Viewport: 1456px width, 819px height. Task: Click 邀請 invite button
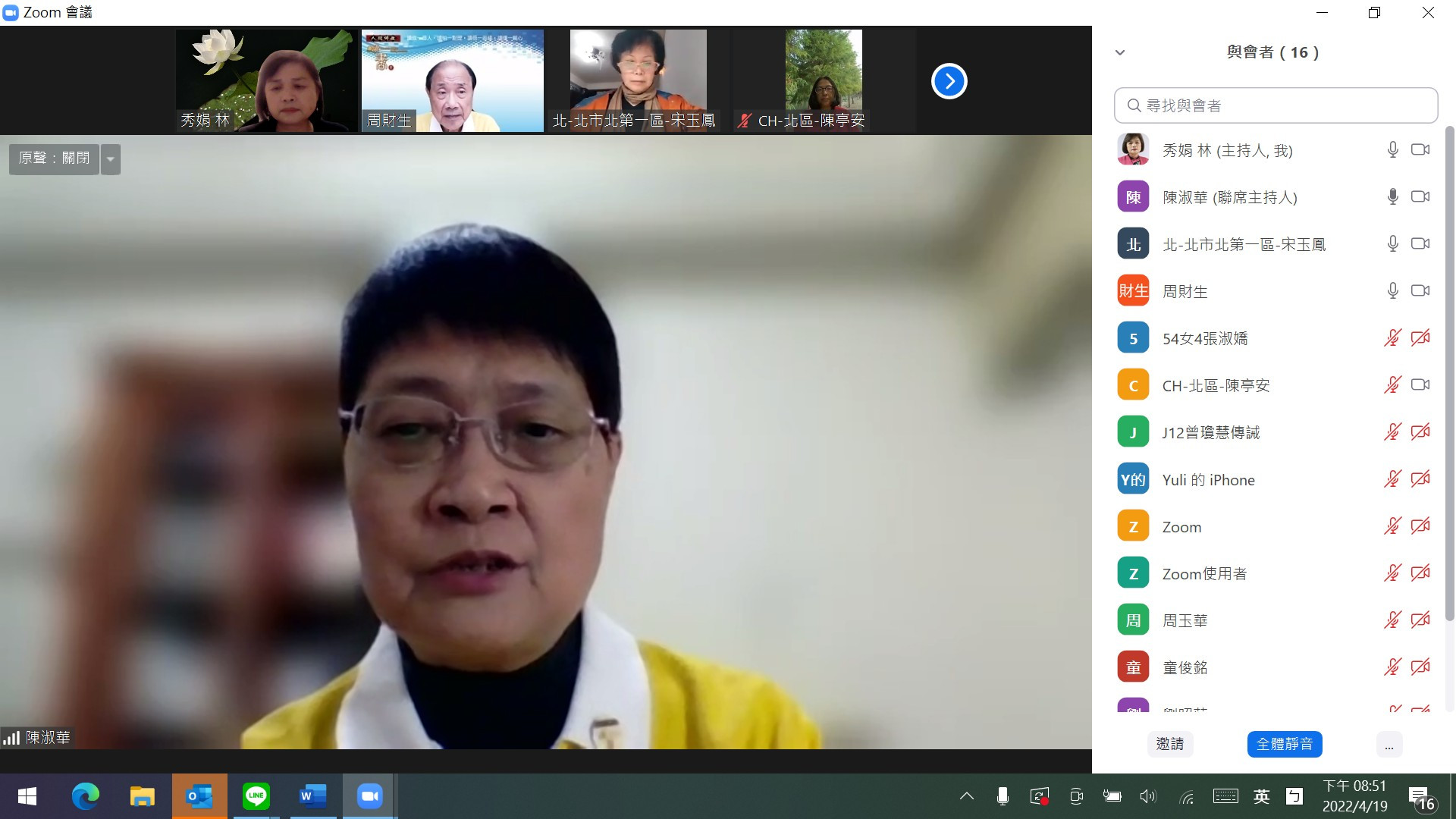click(x=1169, y=745)
